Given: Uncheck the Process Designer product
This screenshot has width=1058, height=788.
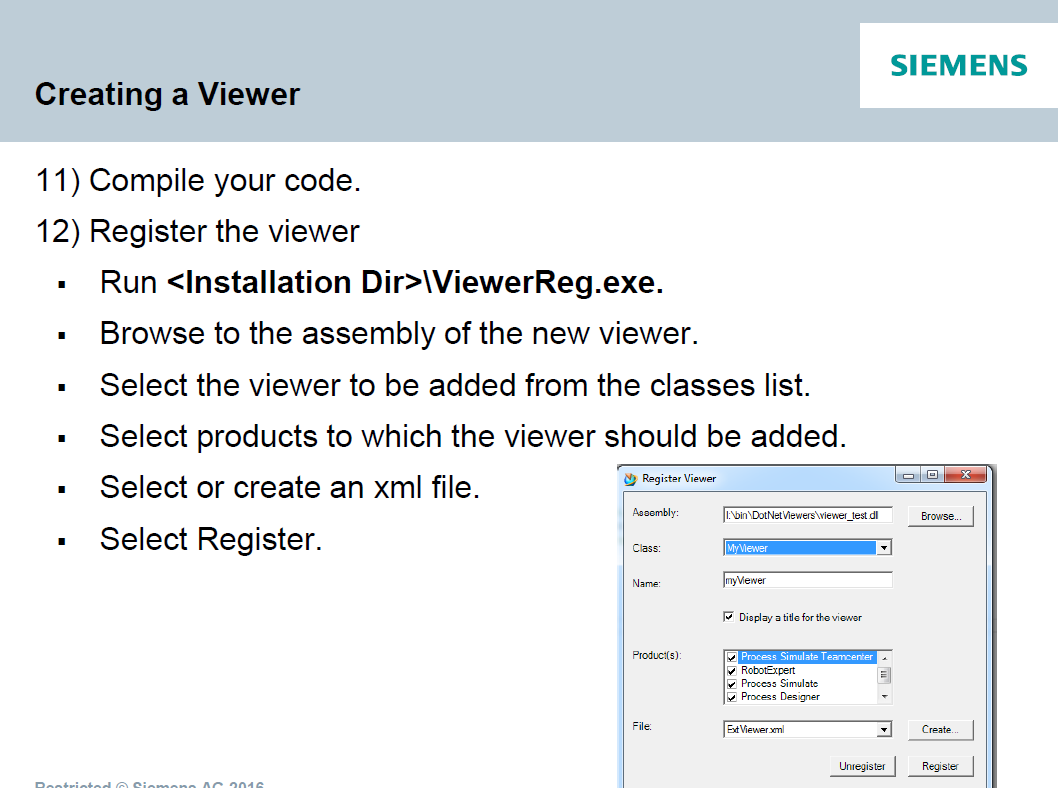Looking at the screenshot, I should tap(732, 697).
